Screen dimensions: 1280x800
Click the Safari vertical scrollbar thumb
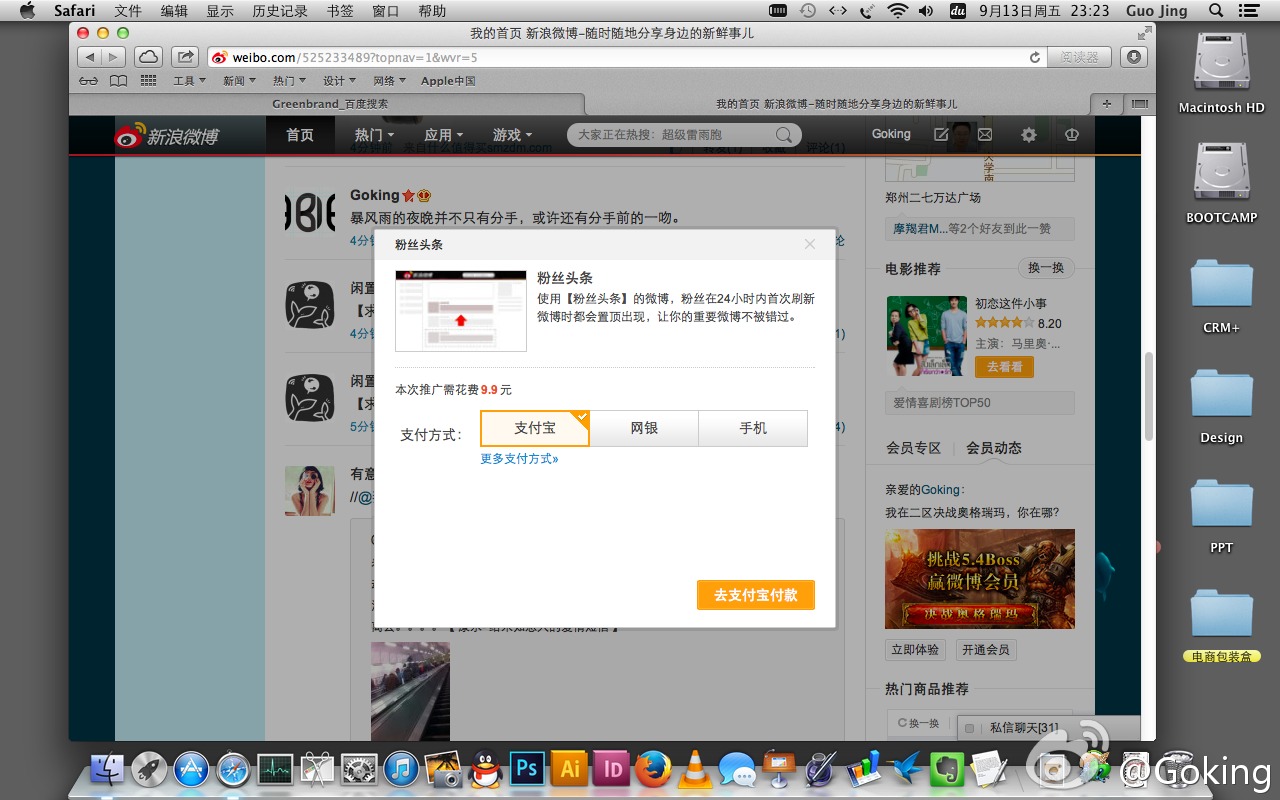tap(1148, 395)
